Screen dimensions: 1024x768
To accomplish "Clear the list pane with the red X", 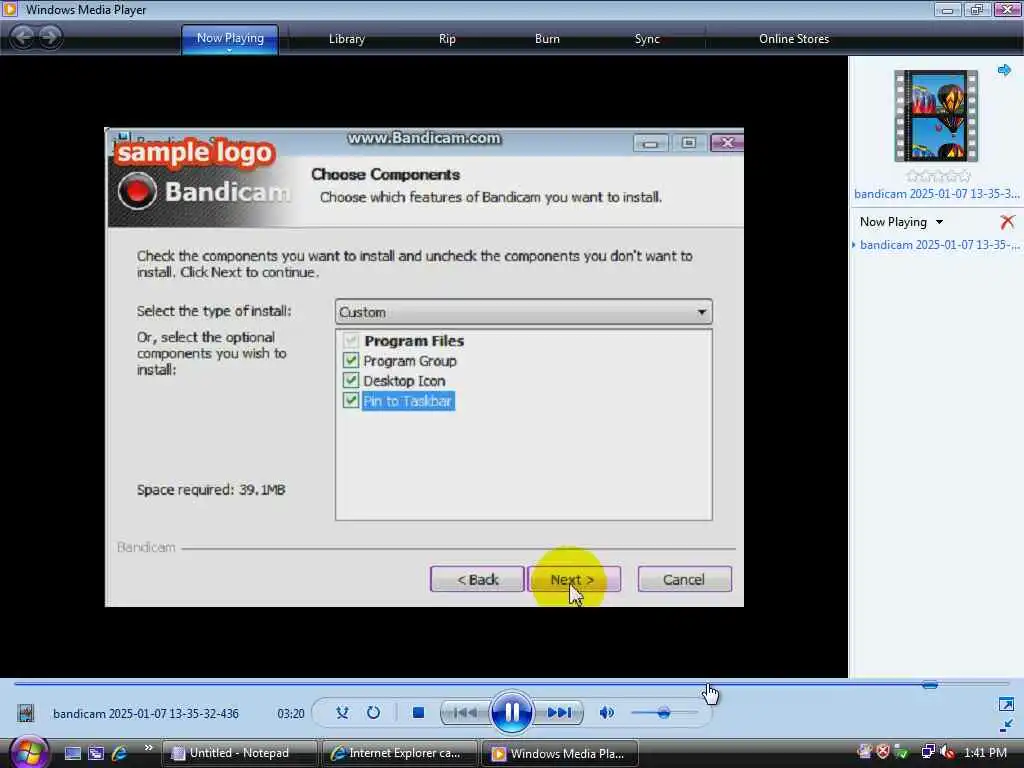I will pos(1007,222).
